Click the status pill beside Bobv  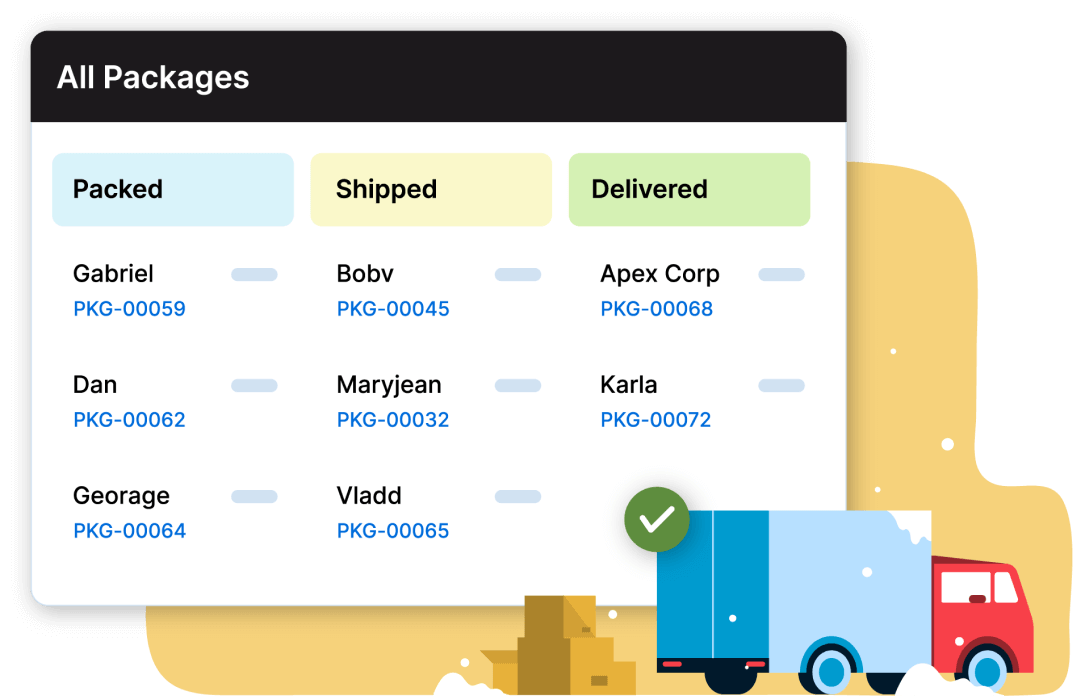pyautogui.click(x=517, y=274)
